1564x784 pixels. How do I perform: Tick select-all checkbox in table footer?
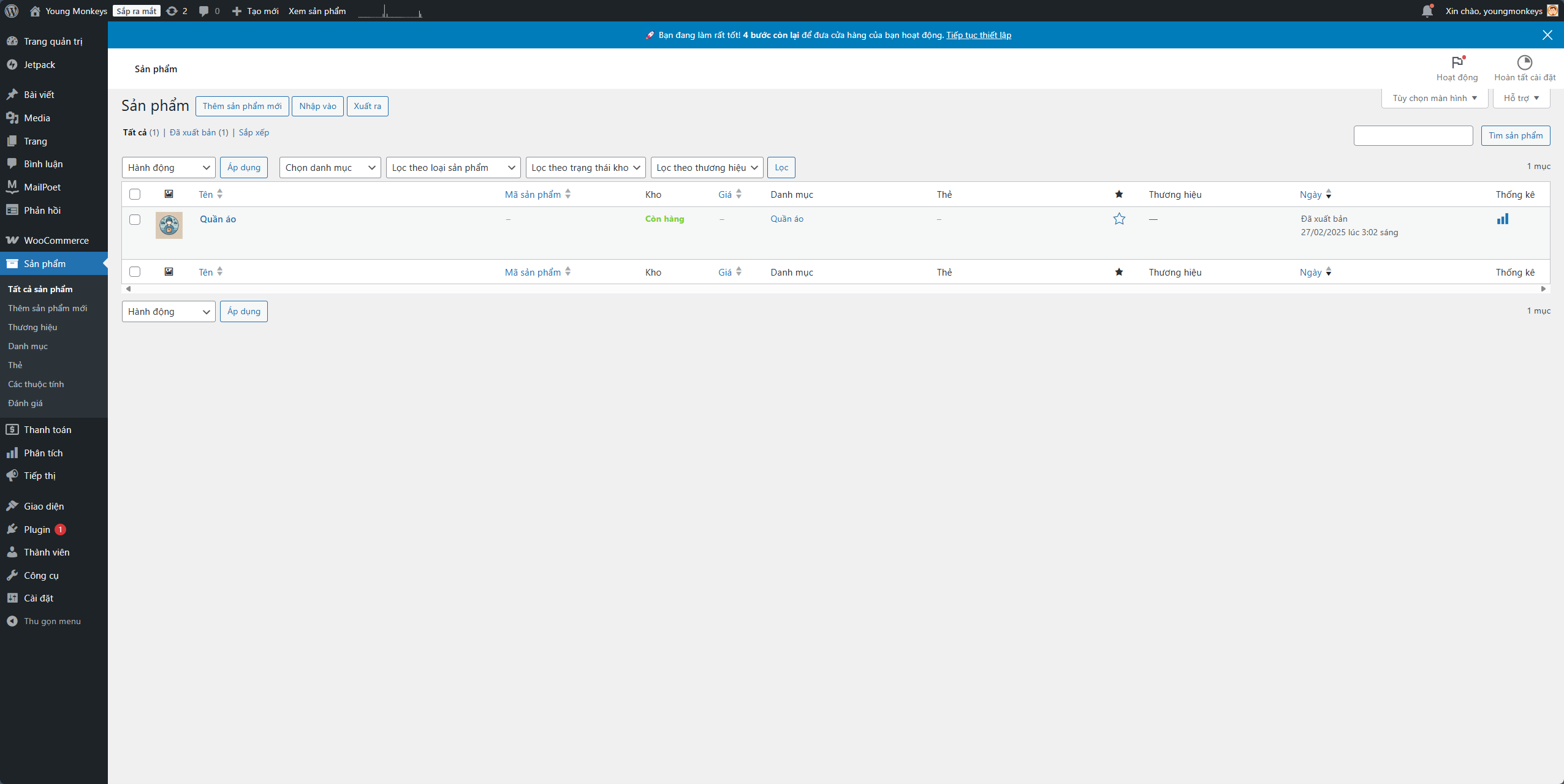(x=135, y=272)
